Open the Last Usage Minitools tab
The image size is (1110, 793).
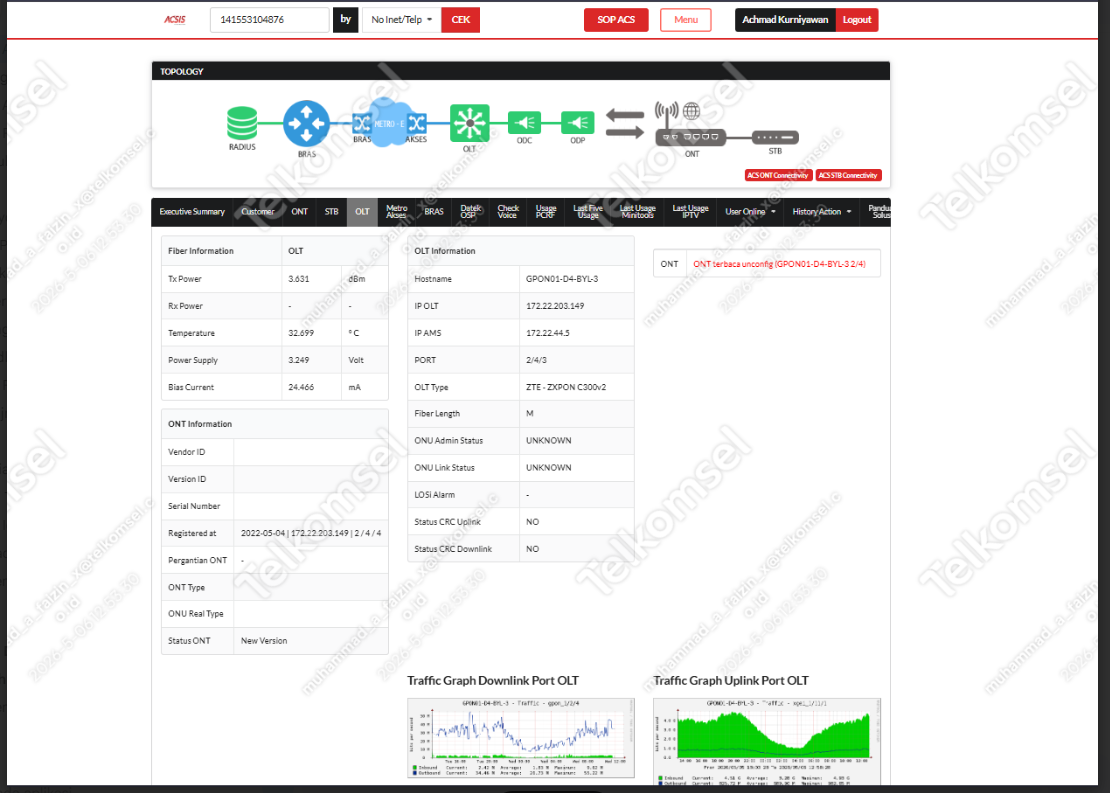tap(637, 212)
